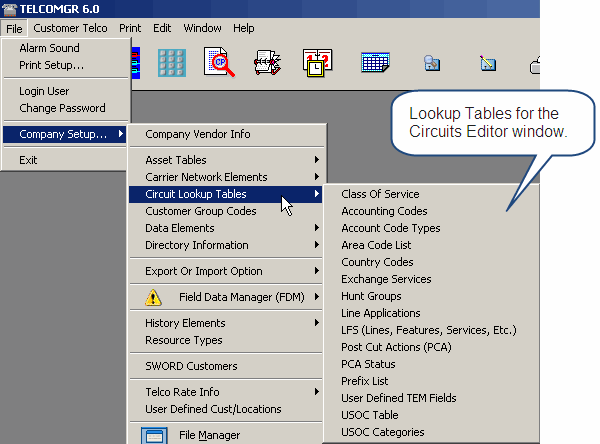This screenshot has height=444, width=600.
Task: Expand History Elements submenu
Action: 226,323
